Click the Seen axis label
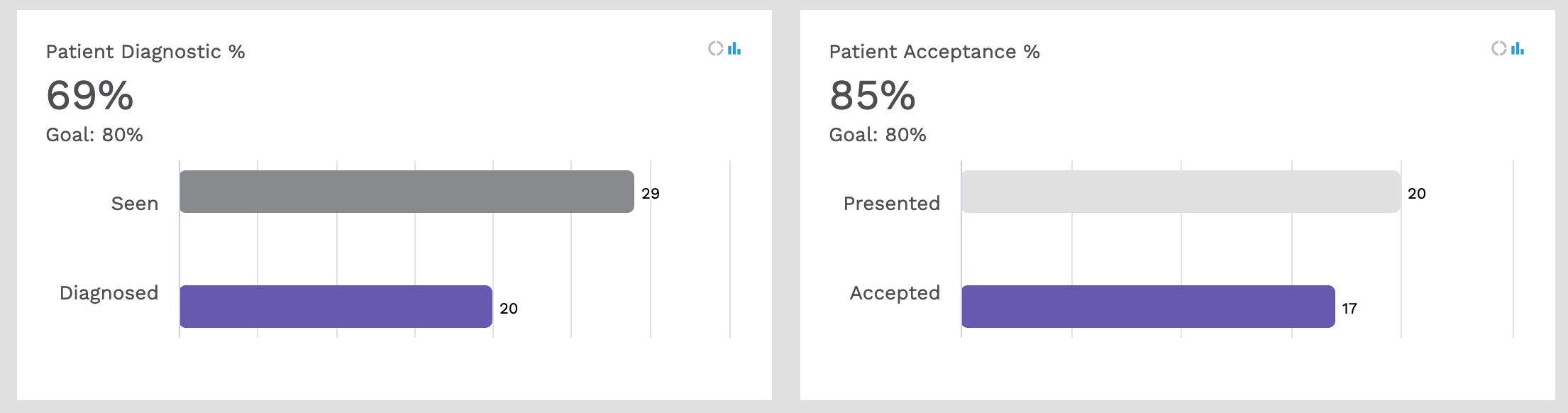Screen dimensions: 1568x413 pos(135,204)
